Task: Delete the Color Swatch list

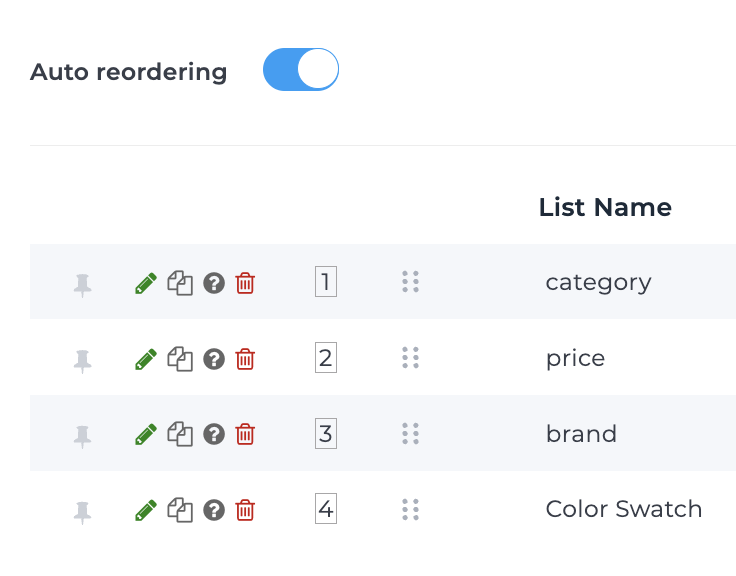Action: coord(245,510)
